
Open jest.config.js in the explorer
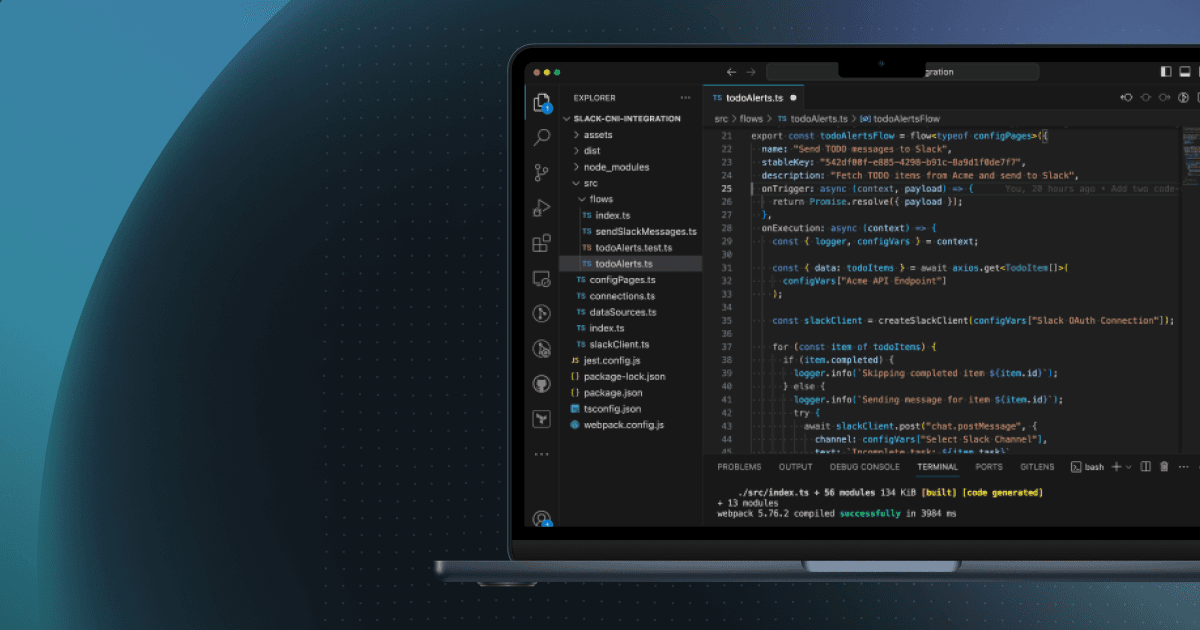605,360
